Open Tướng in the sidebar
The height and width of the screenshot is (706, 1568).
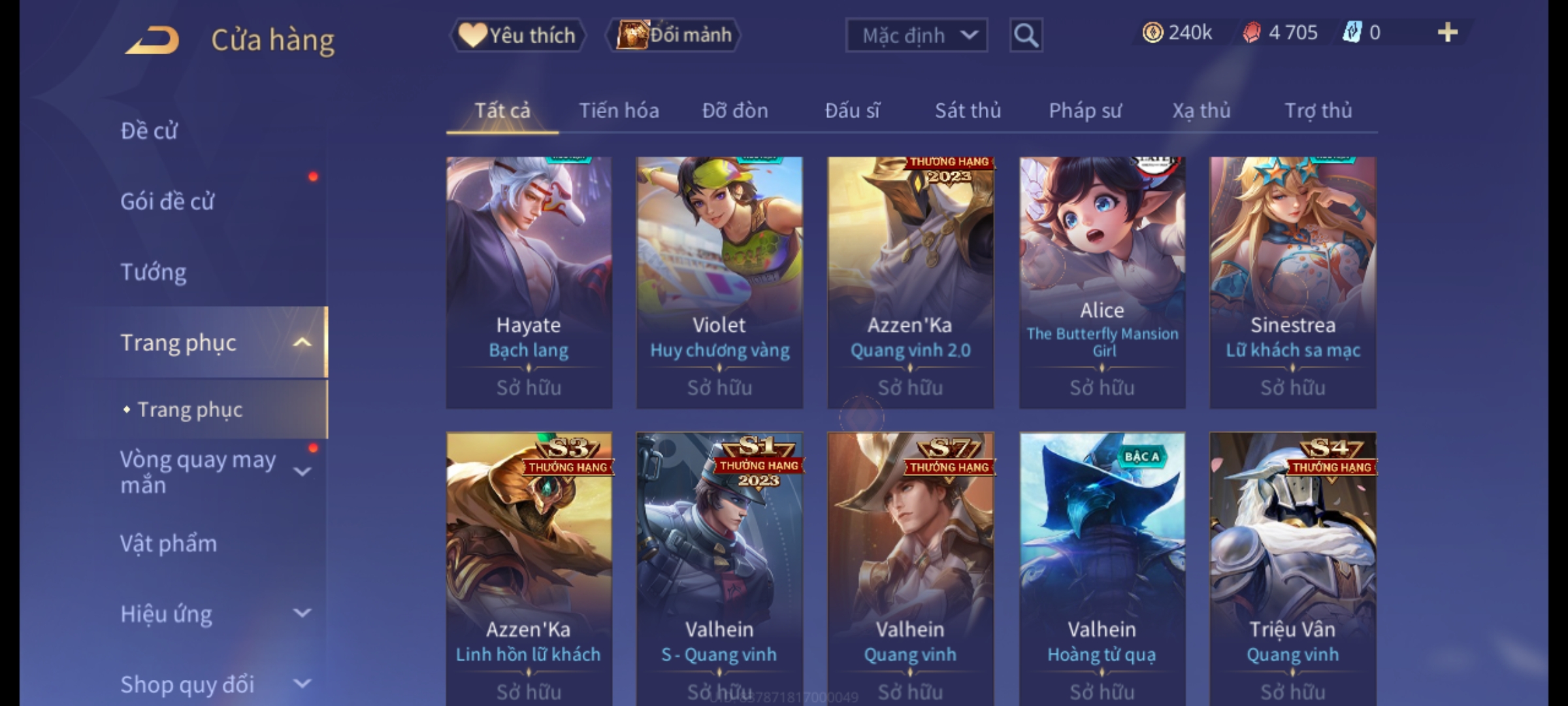coord(154,272)
